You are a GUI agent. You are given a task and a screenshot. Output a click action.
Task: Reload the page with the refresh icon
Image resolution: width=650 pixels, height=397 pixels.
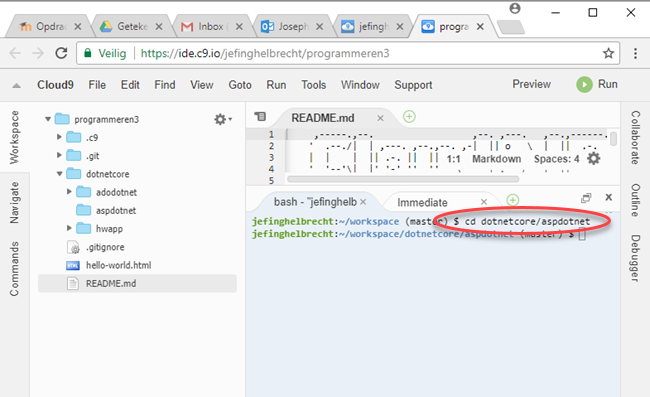pos(61,53)
